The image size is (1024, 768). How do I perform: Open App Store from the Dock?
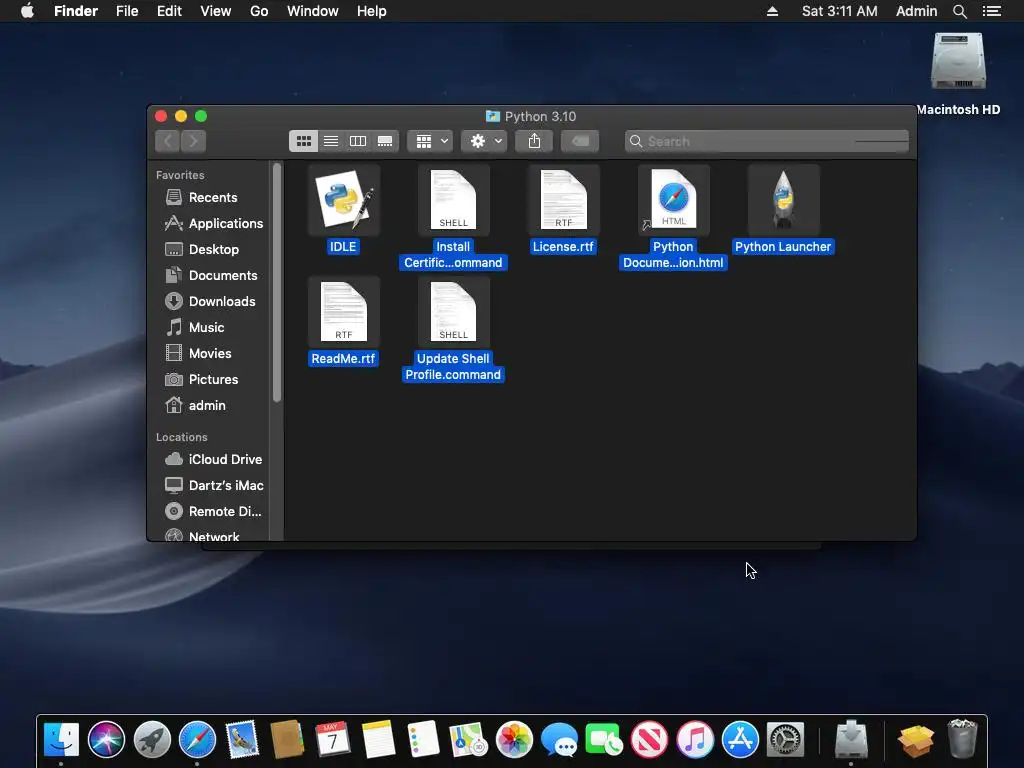click(x=740, y=740)
